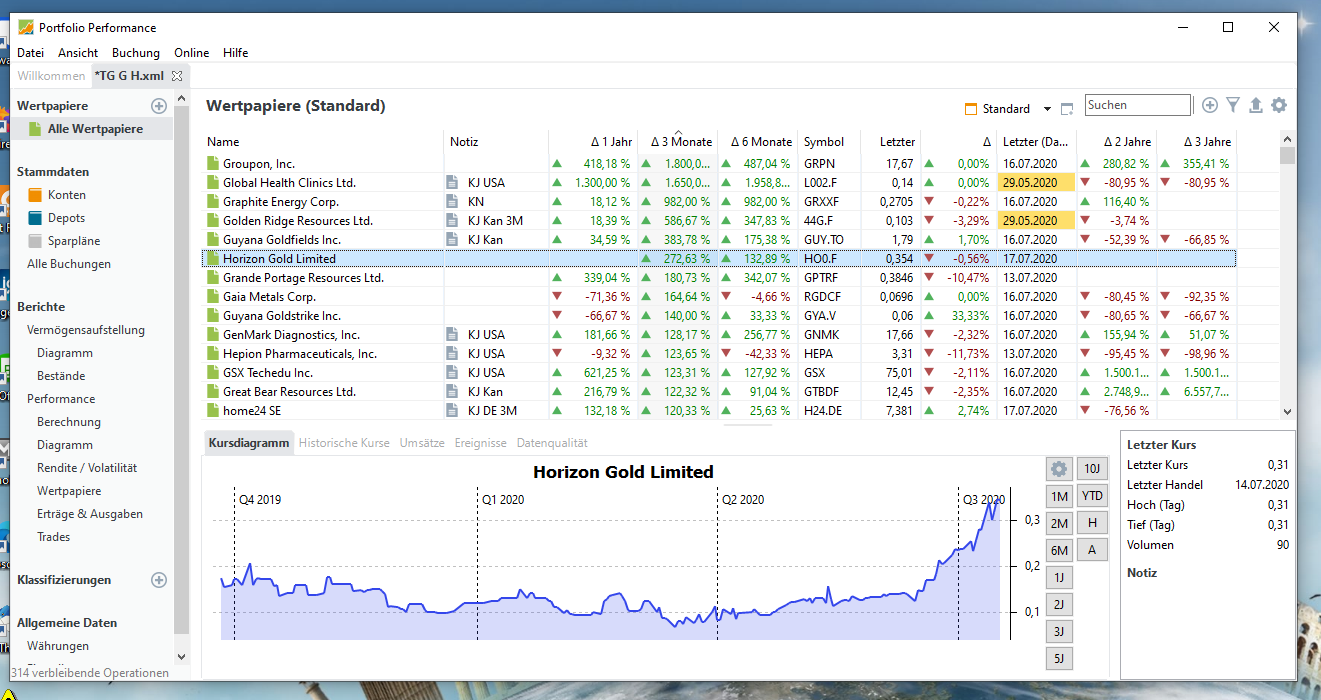Click the note icon in Global Health Clinics row
Screen dimensions: 1321x700
[x=452, y=183]
